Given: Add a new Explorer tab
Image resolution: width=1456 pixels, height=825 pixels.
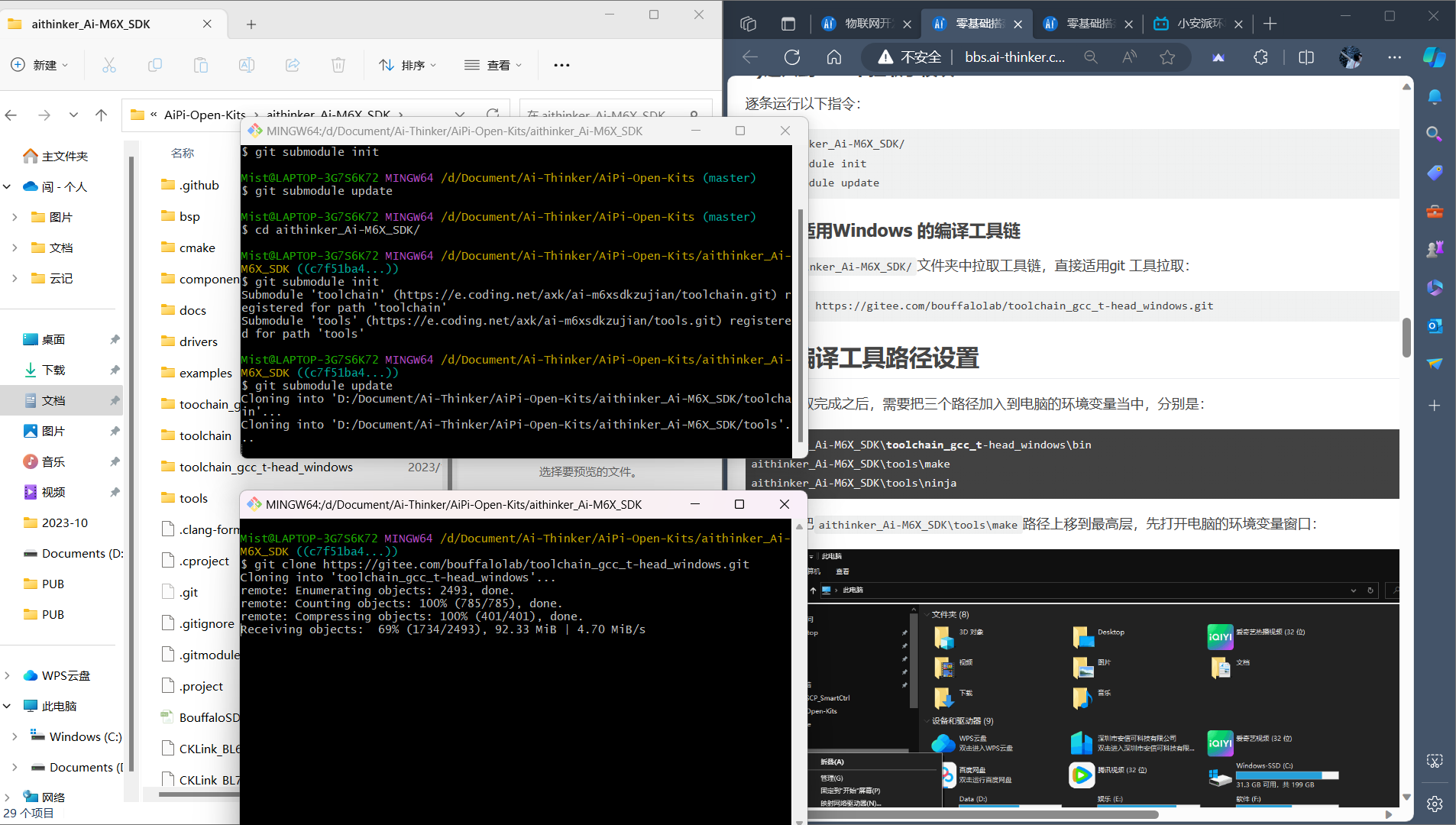Looking at the screenshot, I should [251, 24].
